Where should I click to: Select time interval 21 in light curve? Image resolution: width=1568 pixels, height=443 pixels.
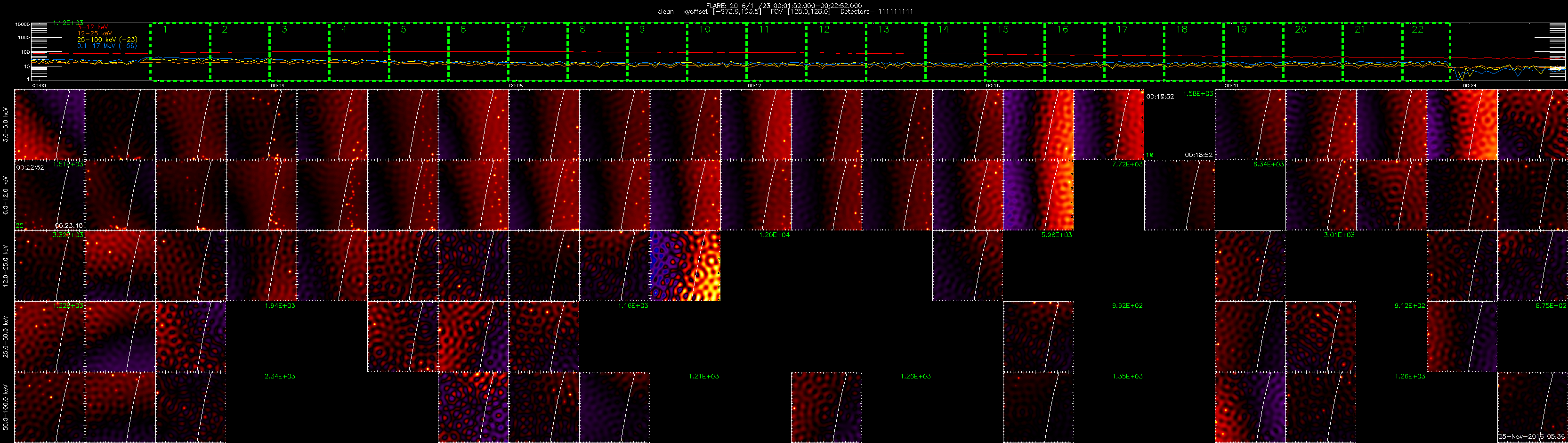[1373, 52]
